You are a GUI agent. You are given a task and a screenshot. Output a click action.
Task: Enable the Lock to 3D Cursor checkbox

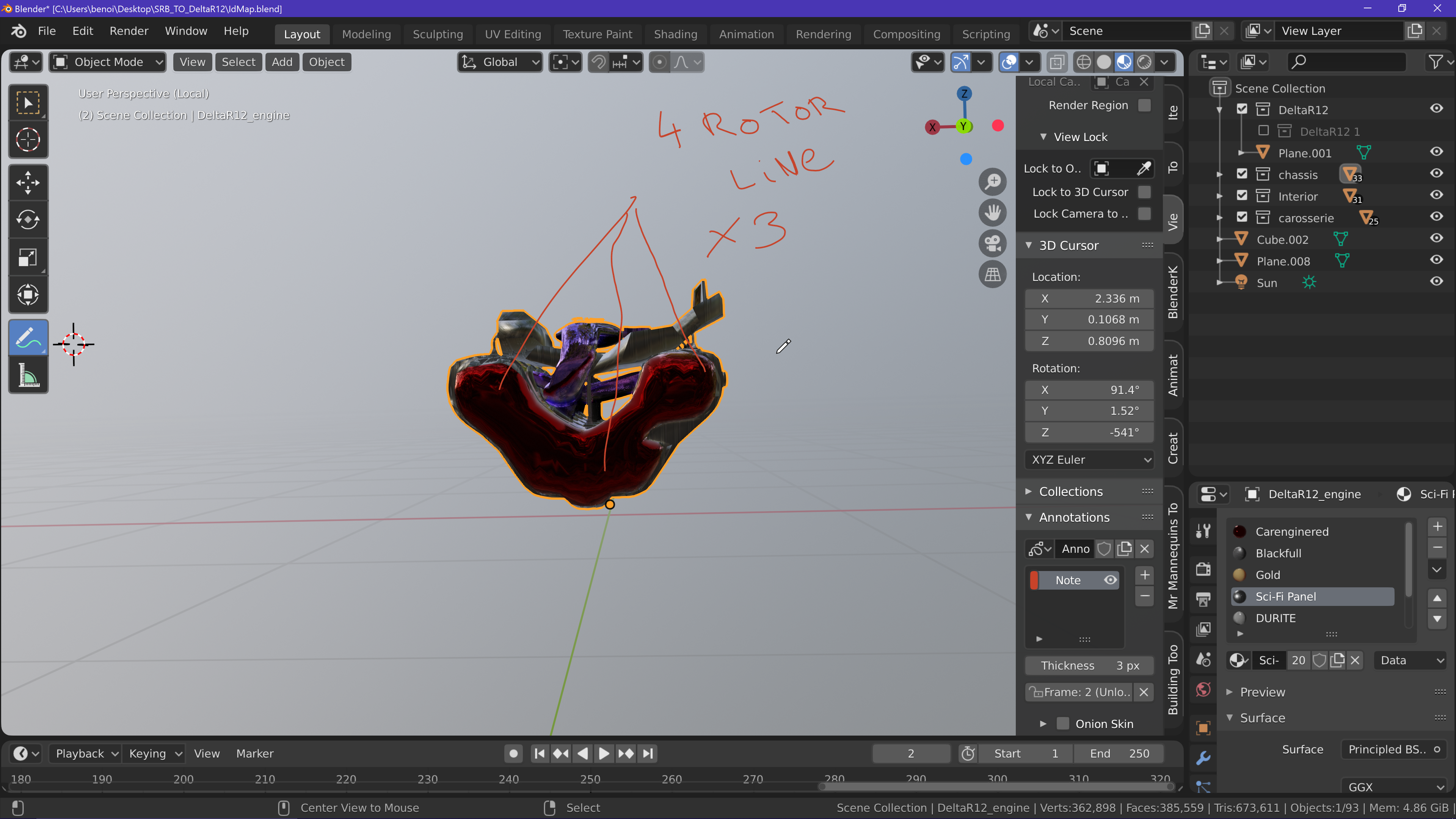click(1144, 192)
